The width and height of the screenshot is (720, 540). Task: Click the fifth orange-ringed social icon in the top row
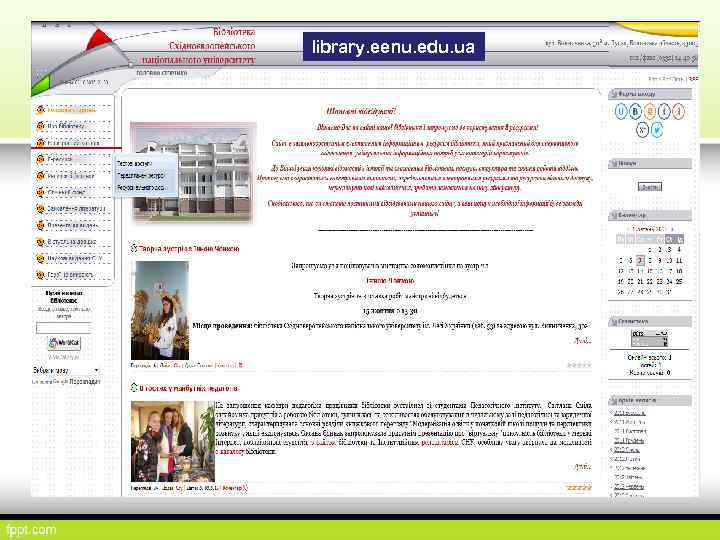678,111
